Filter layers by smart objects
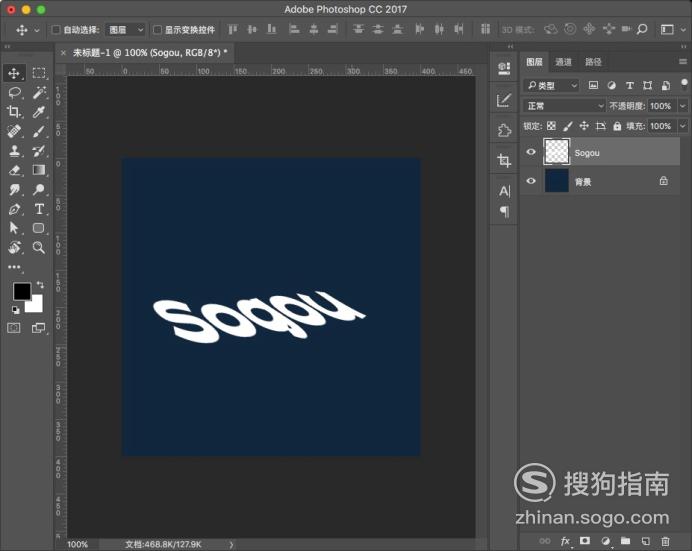 point(666,85)
